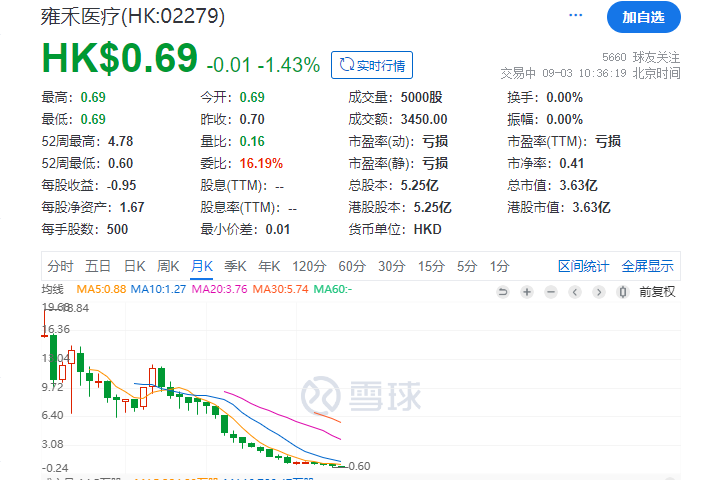
Task: Click the 5660 球友关注 followers text
Action: click(x=641, y=57)
